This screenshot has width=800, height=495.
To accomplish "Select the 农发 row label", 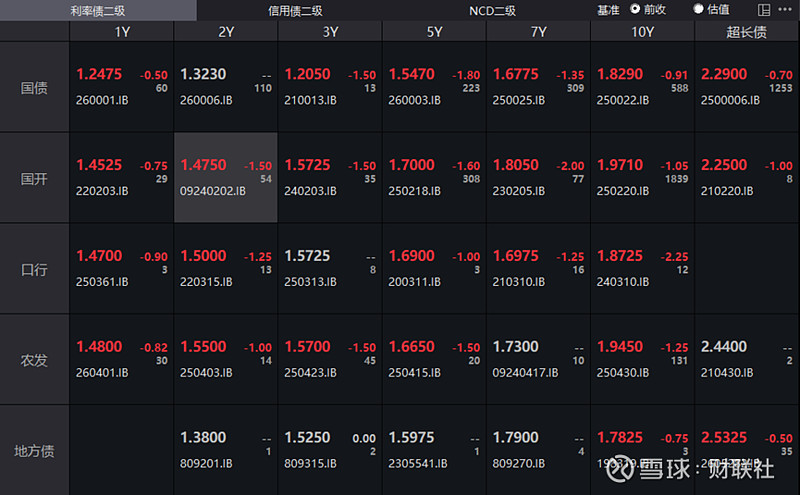I will [x=34, y=360].
